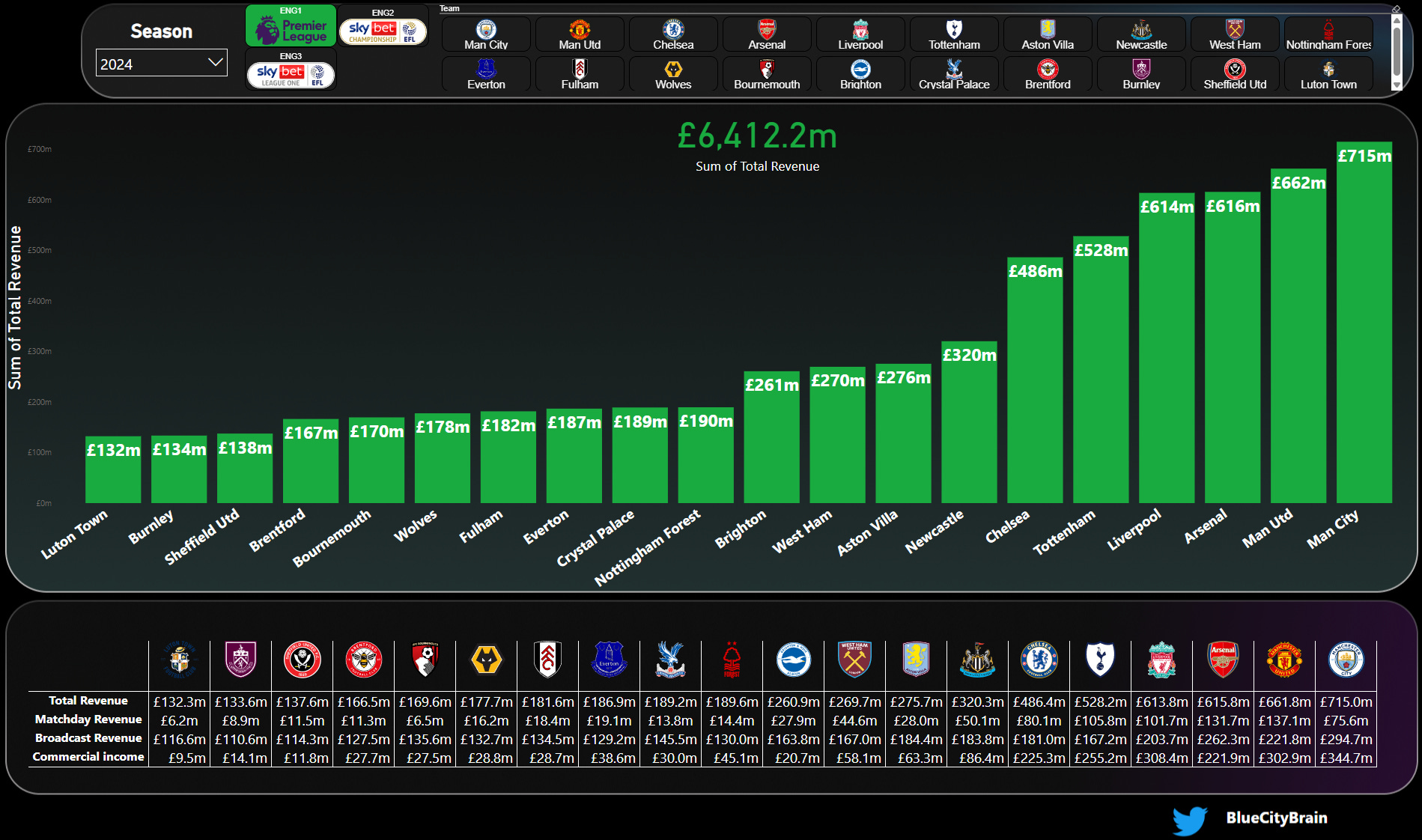Click the BlueCityBrain handle text

pyautogui.click(x=1277, y=818)
